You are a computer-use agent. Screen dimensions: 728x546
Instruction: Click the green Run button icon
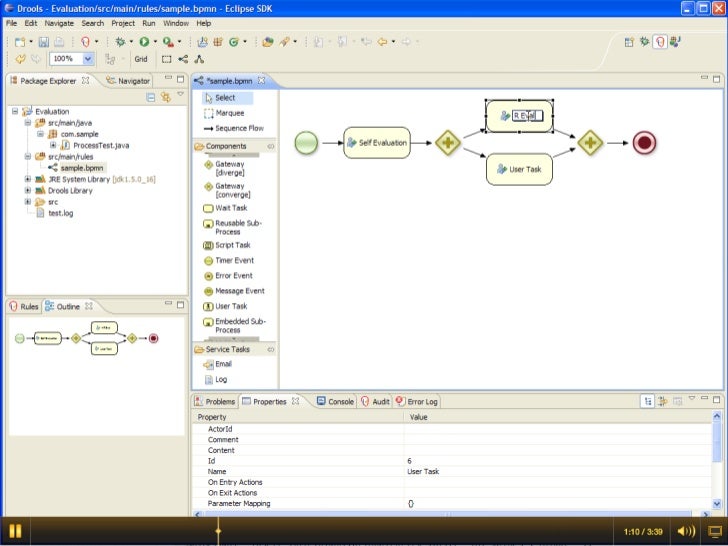144,42
